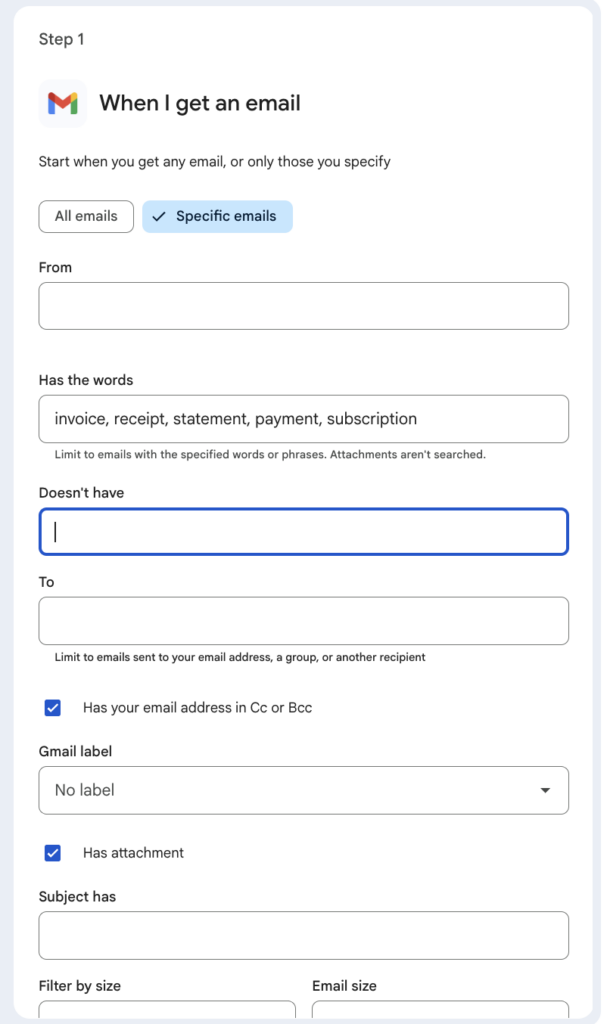Viewport: 607px width, 1024px height.
Task: Click the Has the words field
Action: coord(303,418)
